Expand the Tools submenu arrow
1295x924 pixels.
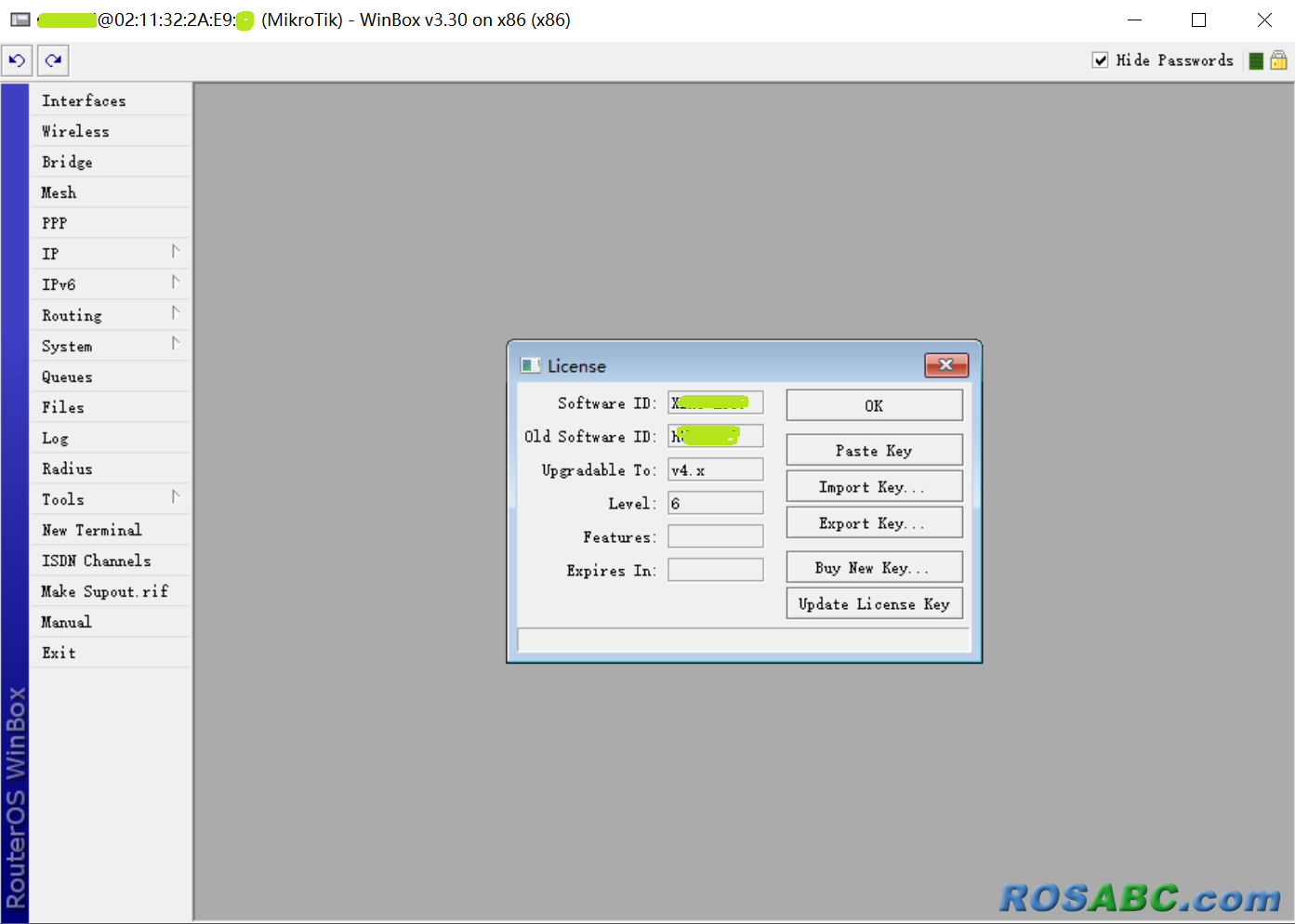pos(175,497)
